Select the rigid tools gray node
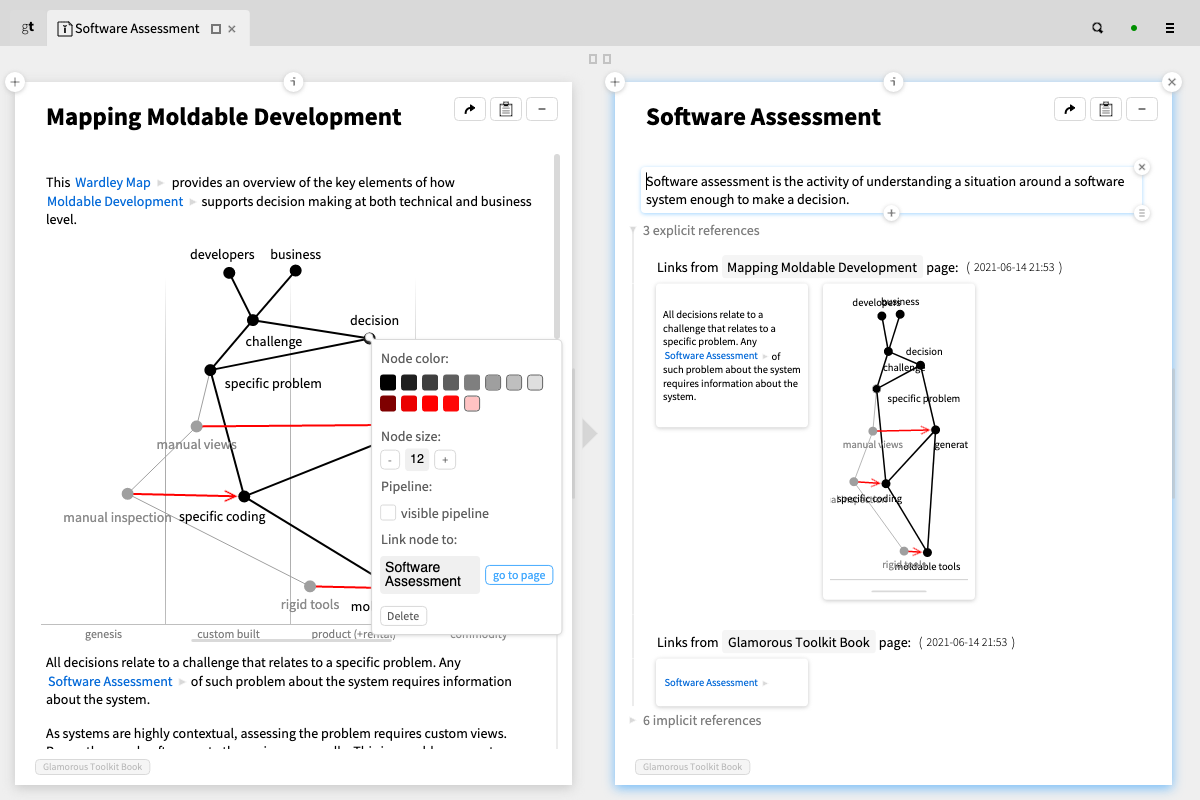Viewport: 1200px width, 800px height. (310, 586)
